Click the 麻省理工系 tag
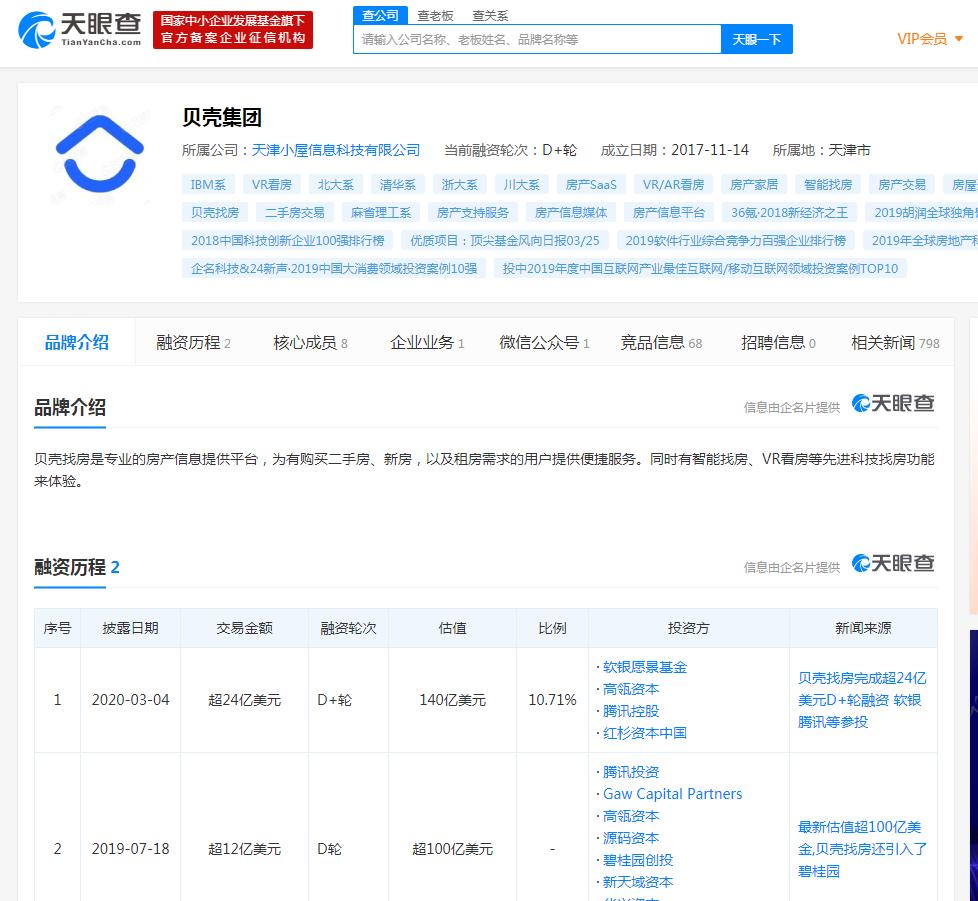The width and height of the screenshot is (978, 901). tap(380, 213)
